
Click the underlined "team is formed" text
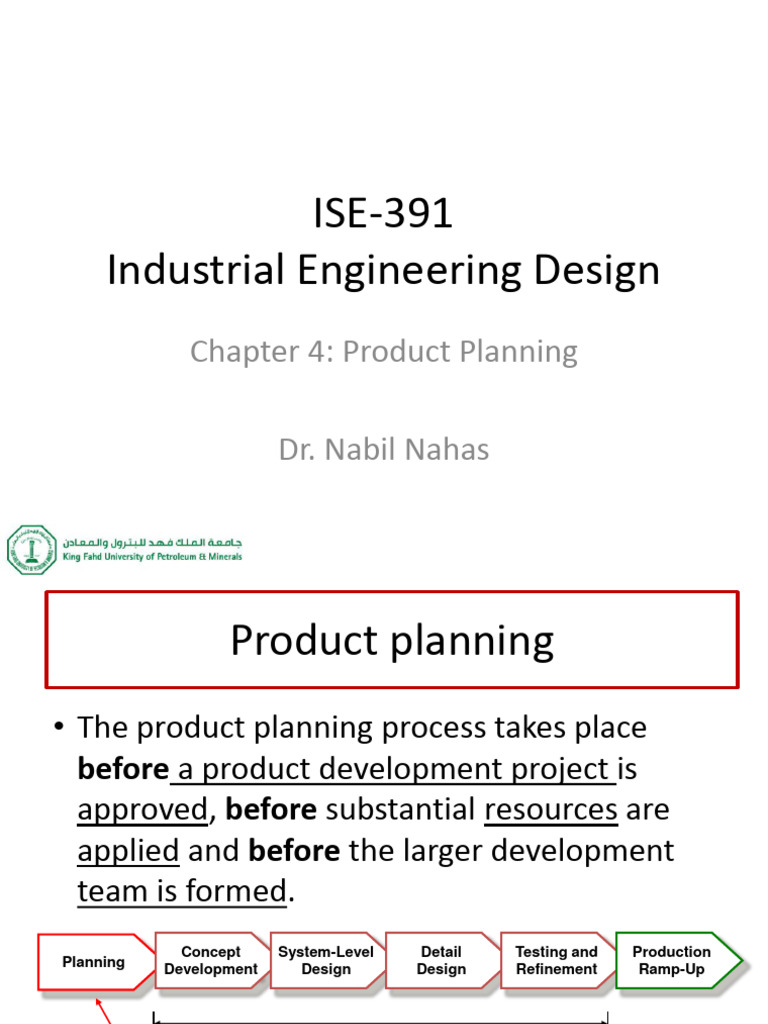point(182,891)
